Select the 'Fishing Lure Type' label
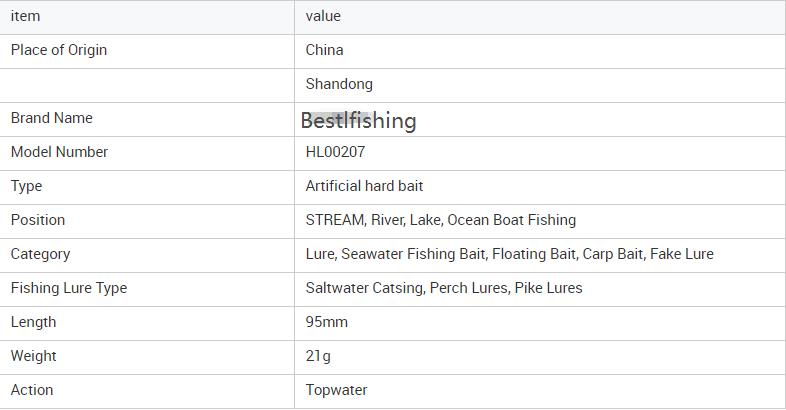The width and height of the screenshot is (786, 410). click(x=69, y=288)
